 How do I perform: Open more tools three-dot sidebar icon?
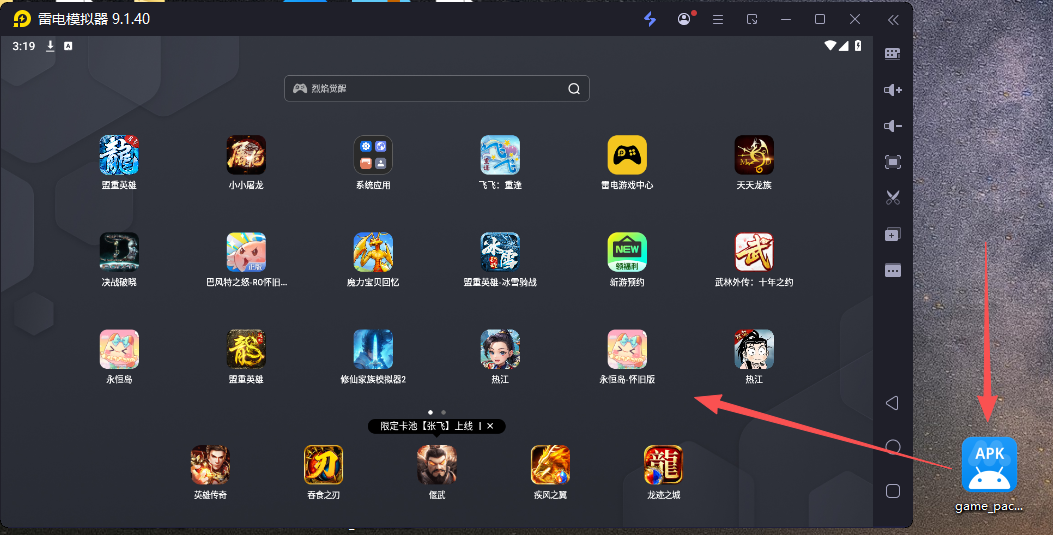[x=893, y=270]
